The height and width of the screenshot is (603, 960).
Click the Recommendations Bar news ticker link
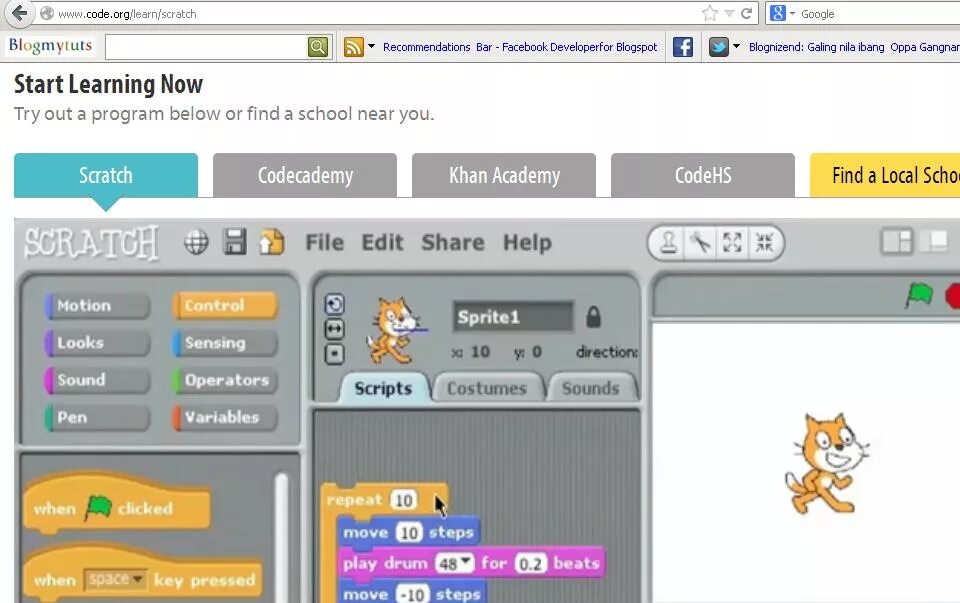pyautogui.click(x=520, y=47)
